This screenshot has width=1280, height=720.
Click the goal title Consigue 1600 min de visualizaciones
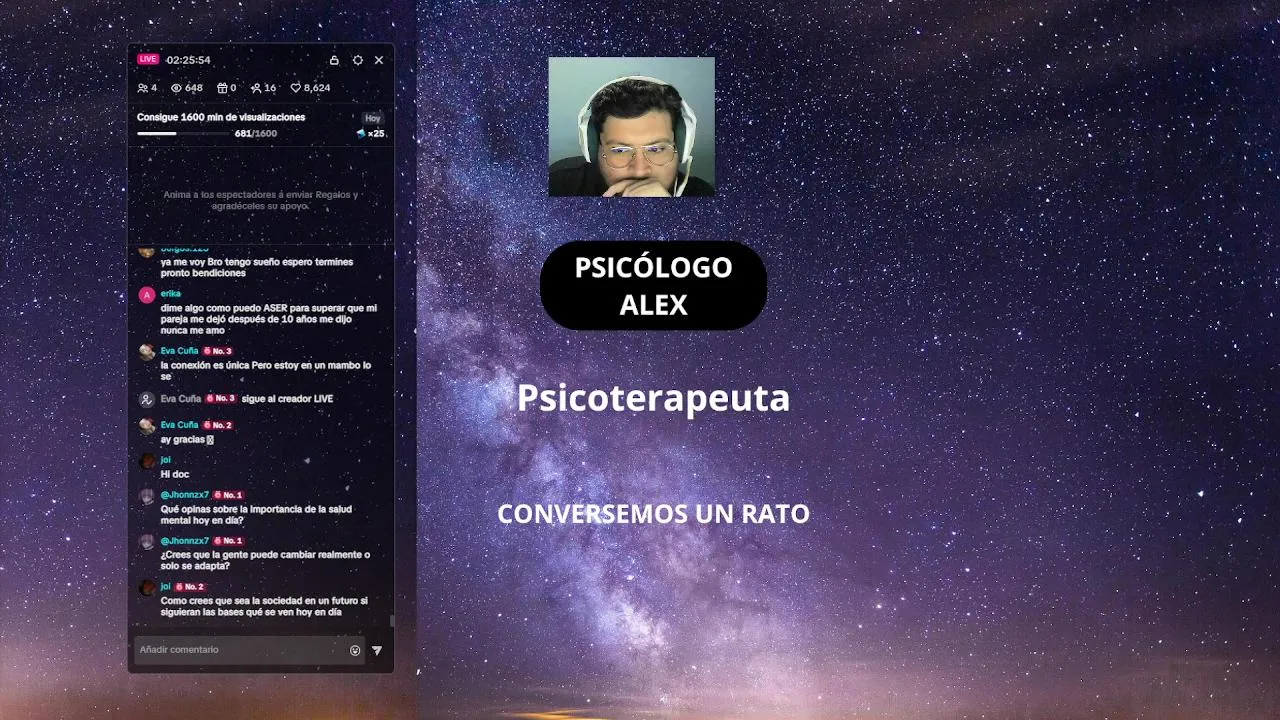[221, 117]
